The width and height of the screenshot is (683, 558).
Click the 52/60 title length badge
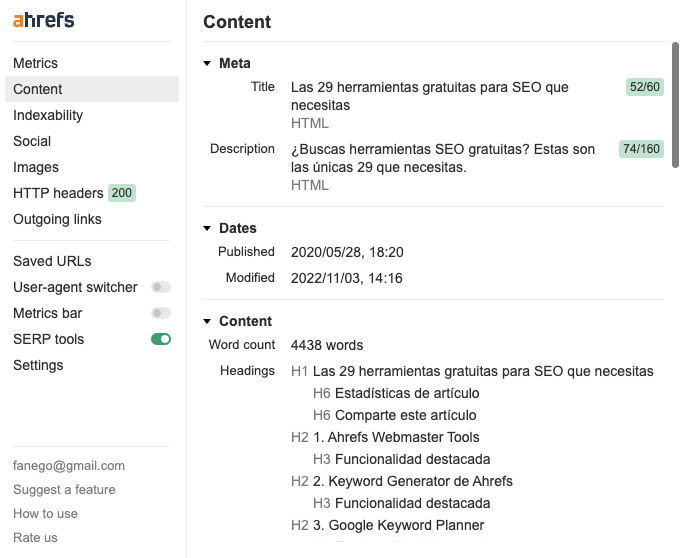pos(645,87)
